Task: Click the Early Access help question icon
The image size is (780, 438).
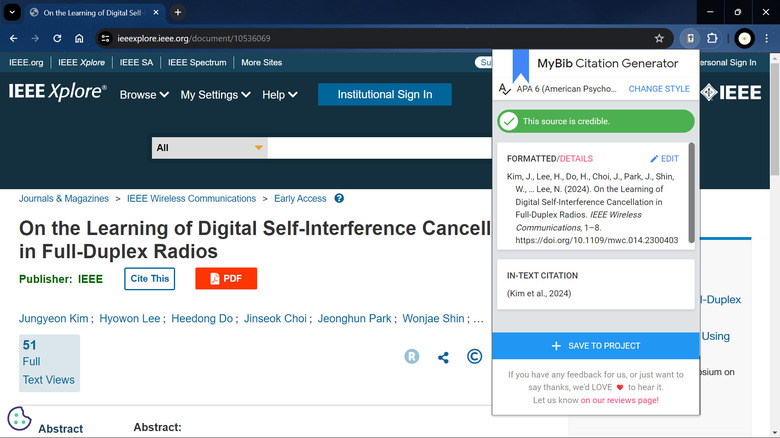Action: coord(339,199)
